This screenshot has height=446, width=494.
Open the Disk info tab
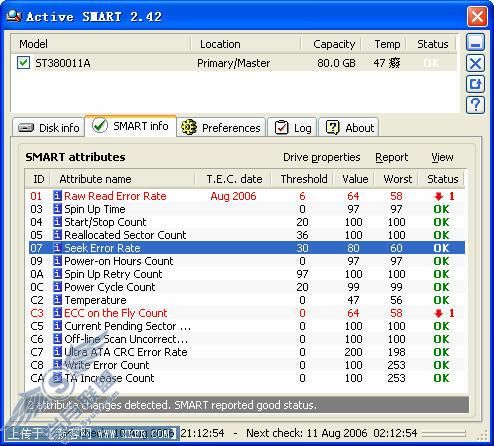(x=49, y=128)
